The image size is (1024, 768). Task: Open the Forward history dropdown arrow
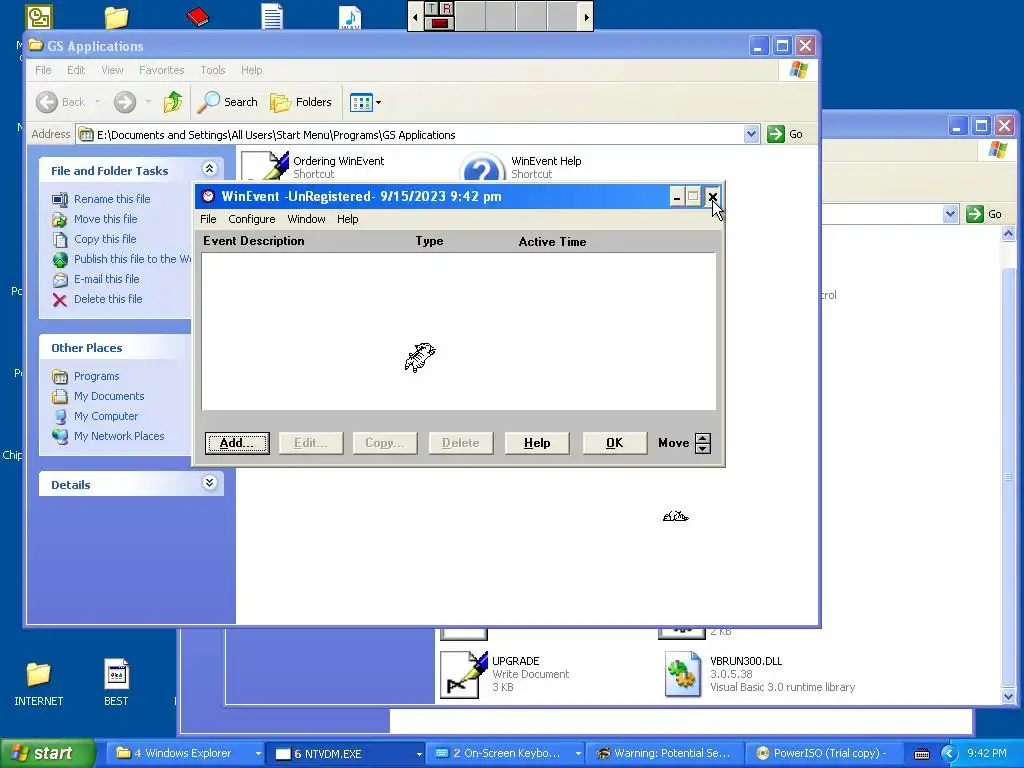tap(148, 102)
